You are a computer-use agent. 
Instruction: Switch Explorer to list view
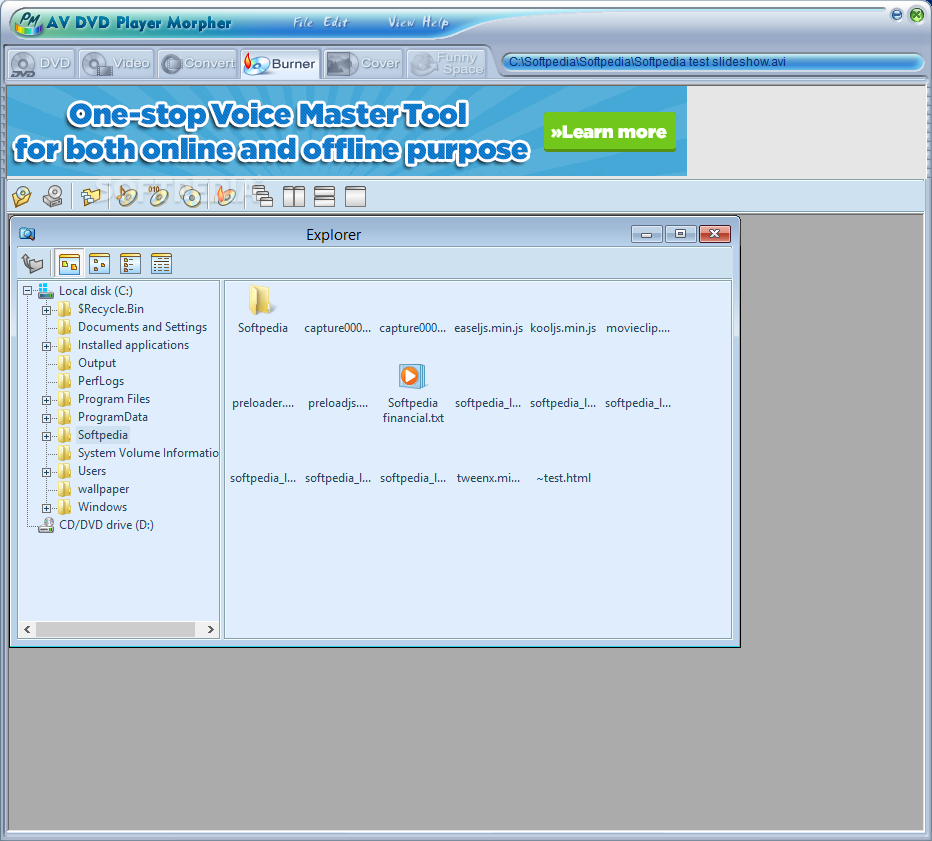(130, 263)
